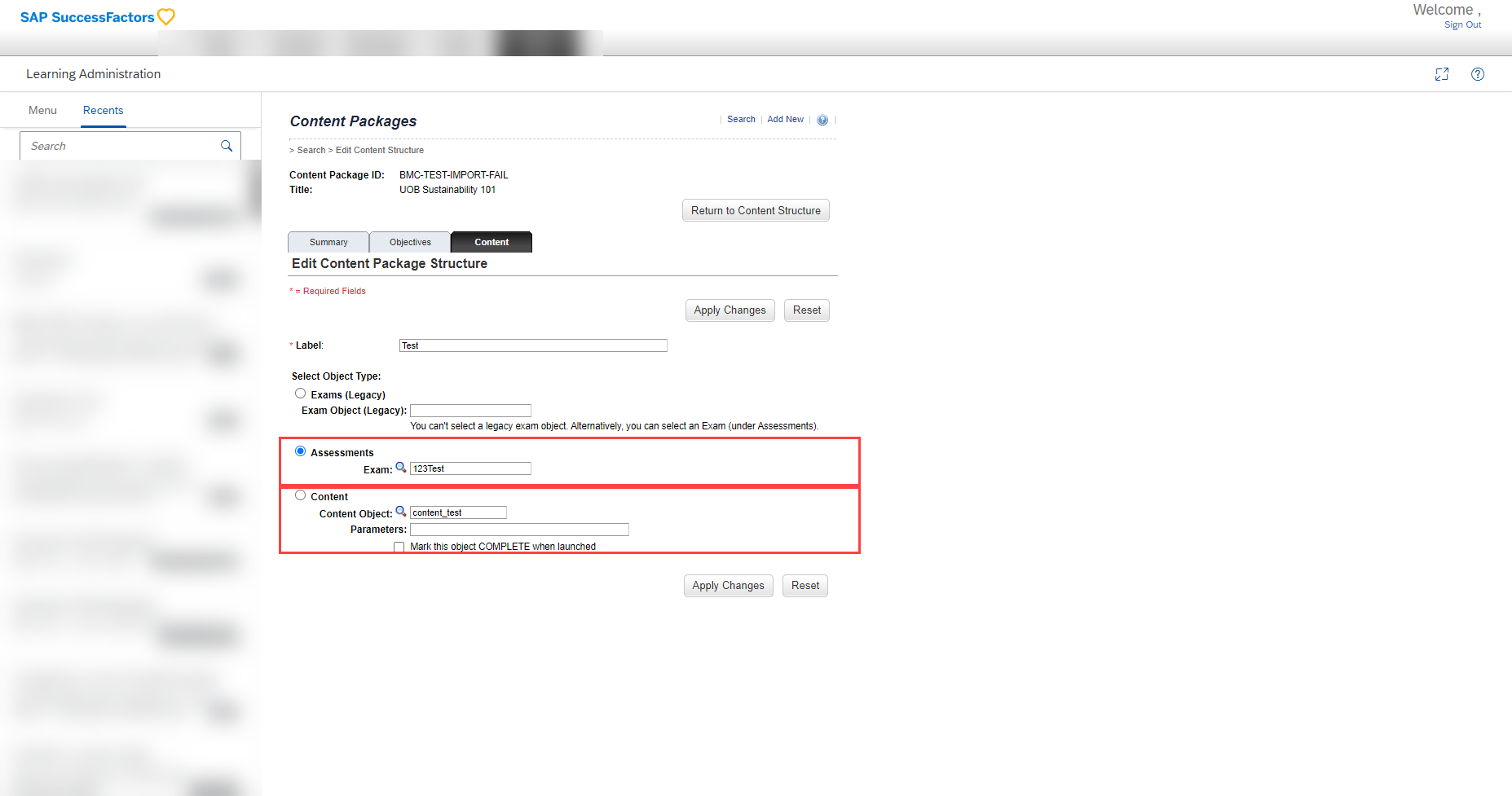Select the Content radio button
The height and width of the screenshot is (796, 1512).
click(x=301, y=495)
